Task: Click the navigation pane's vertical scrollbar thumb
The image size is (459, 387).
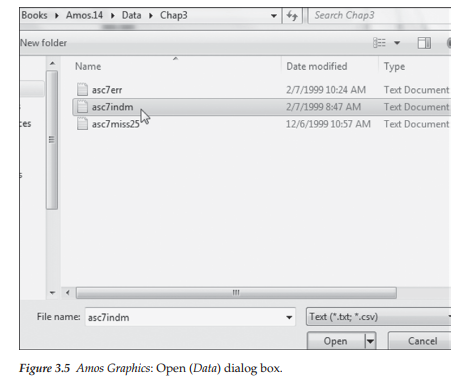Action: [x=52, y=140]
